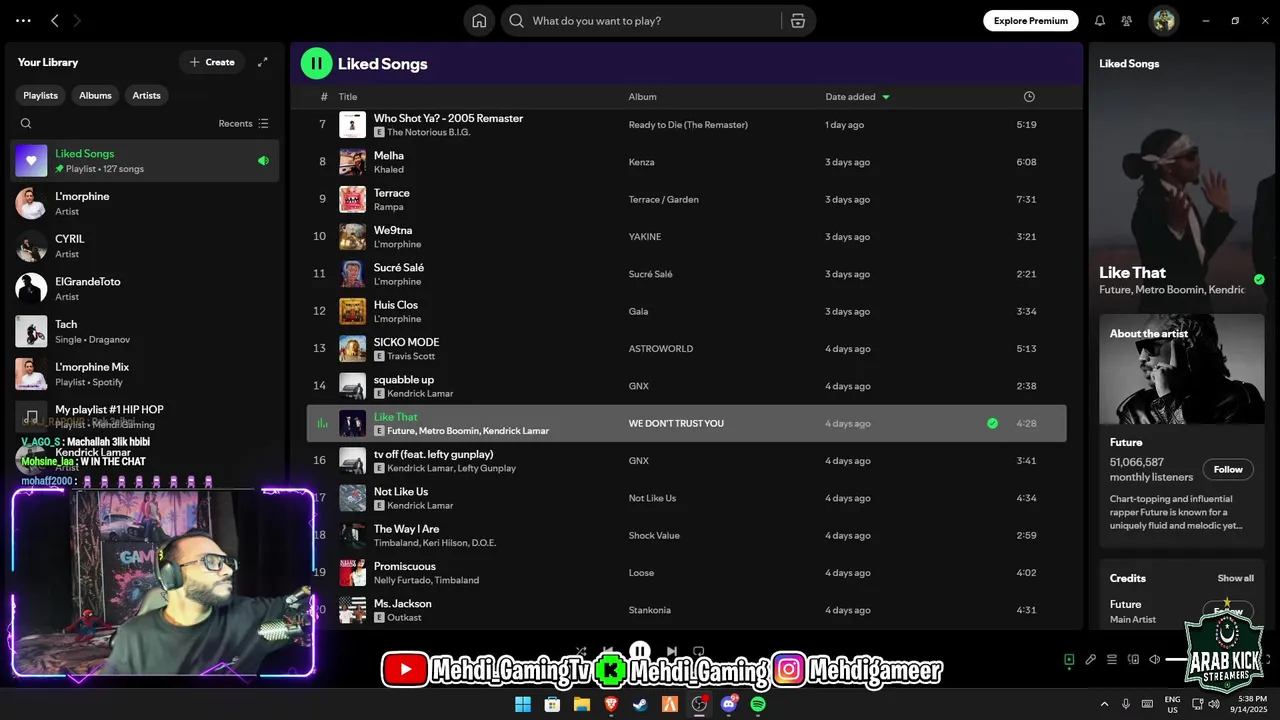Open the microphone icon in system tray

pyautogui.click(x=1126, y=704)
